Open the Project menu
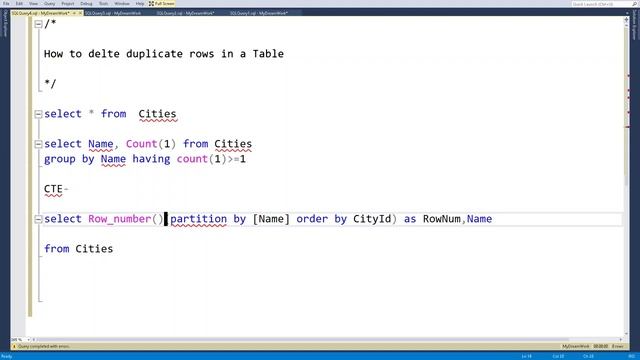Screen dimensions: 640x360 pos(68,4)
